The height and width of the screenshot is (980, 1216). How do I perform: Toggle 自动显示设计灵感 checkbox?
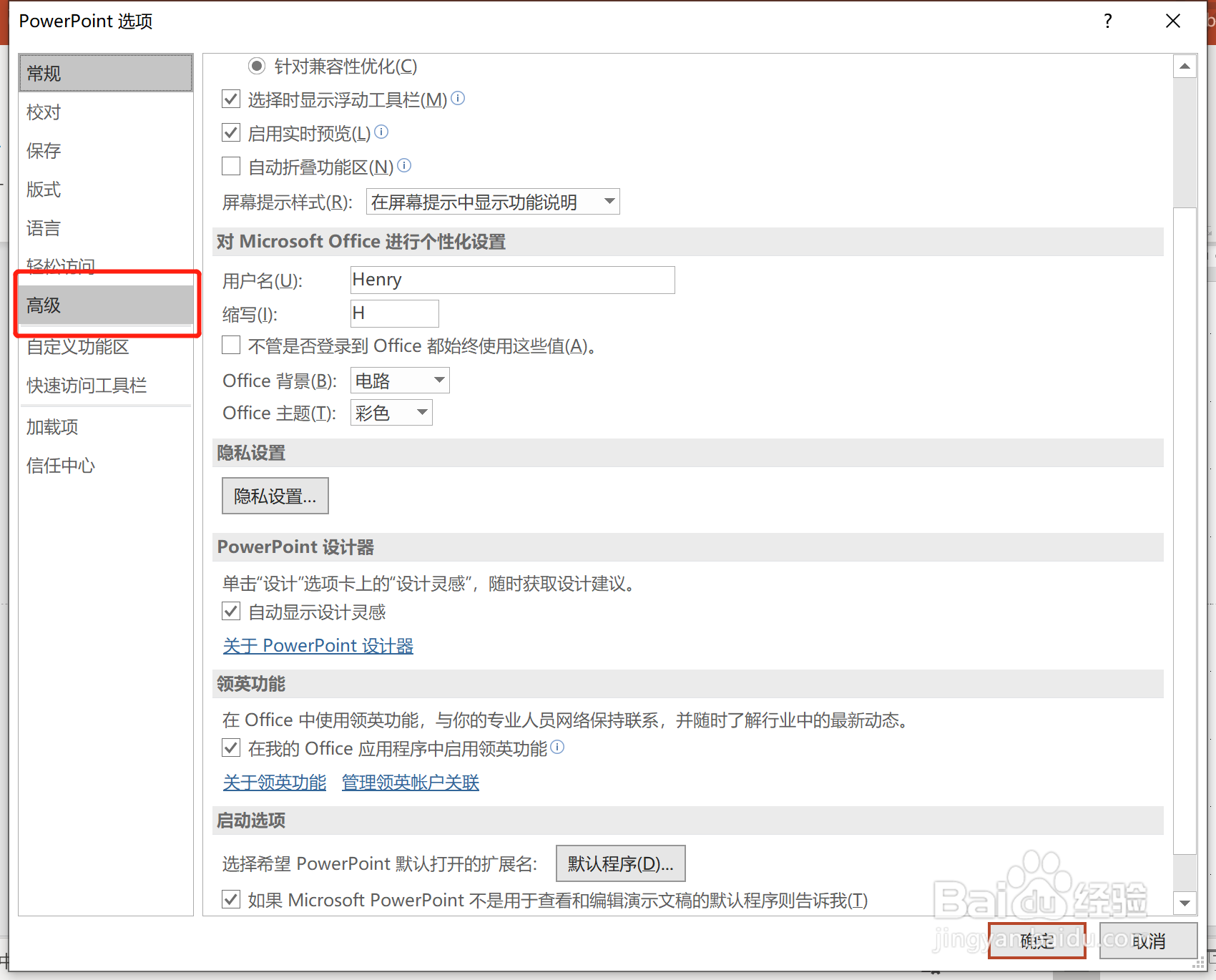point(231,612)
